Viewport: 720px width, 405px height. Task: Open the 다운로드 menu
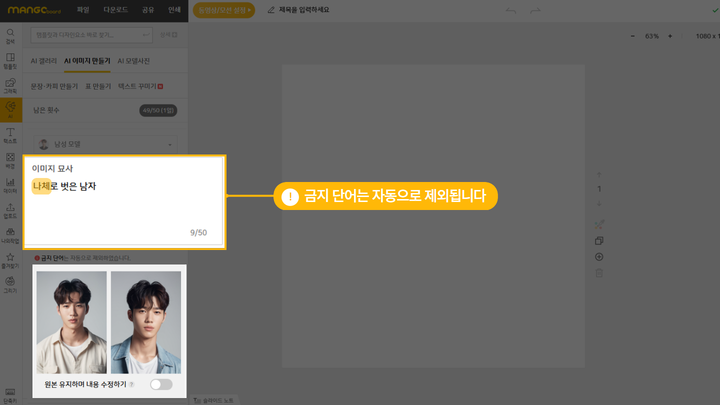pyautogui.click(x=115, y=10)
